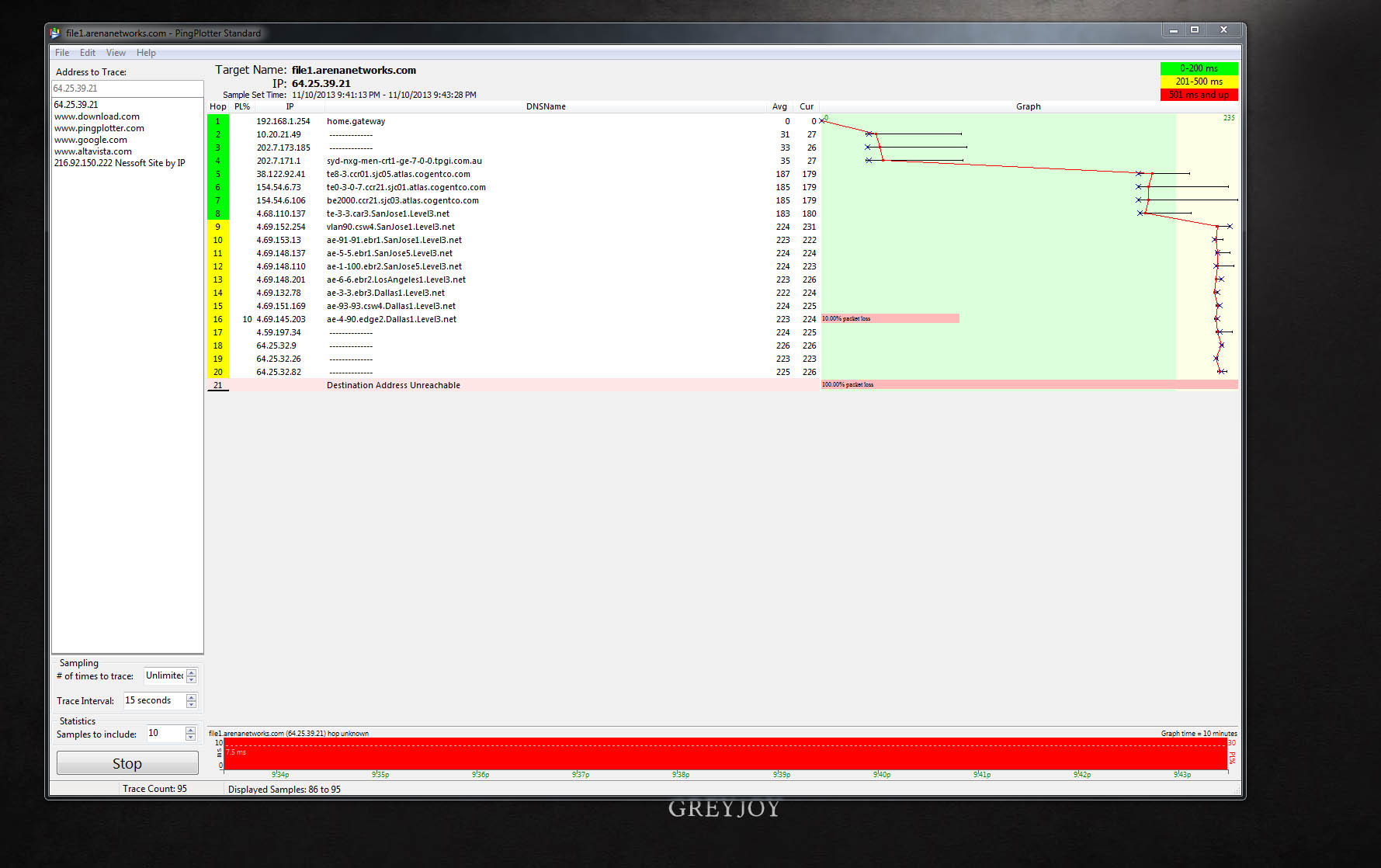Screen dimensions: 1381x868
Task: Click the red 501 ms and up legend swatch
Action: 1199,95
